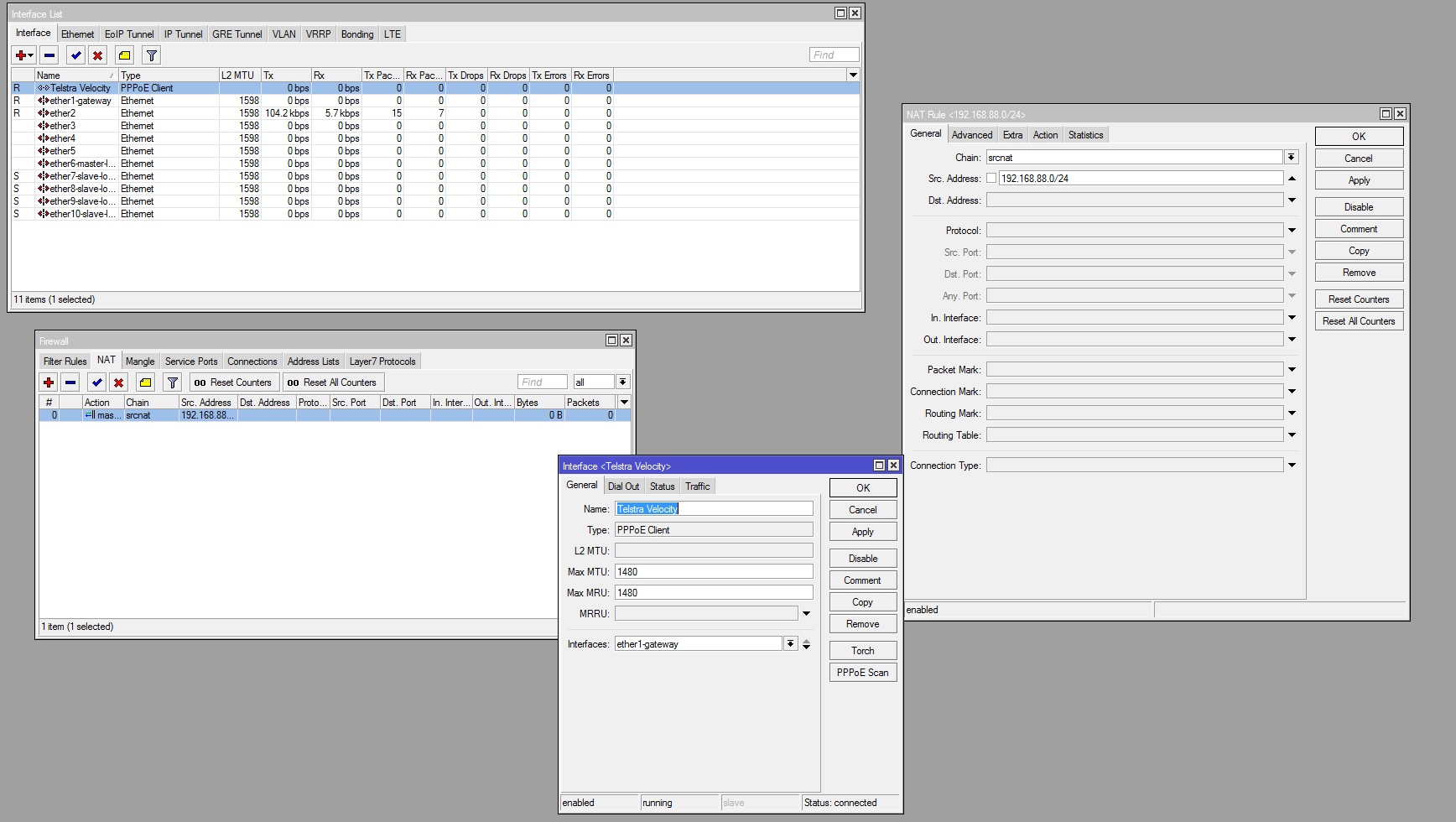Open the Mangle tab in Firewall

pos(140,362)
